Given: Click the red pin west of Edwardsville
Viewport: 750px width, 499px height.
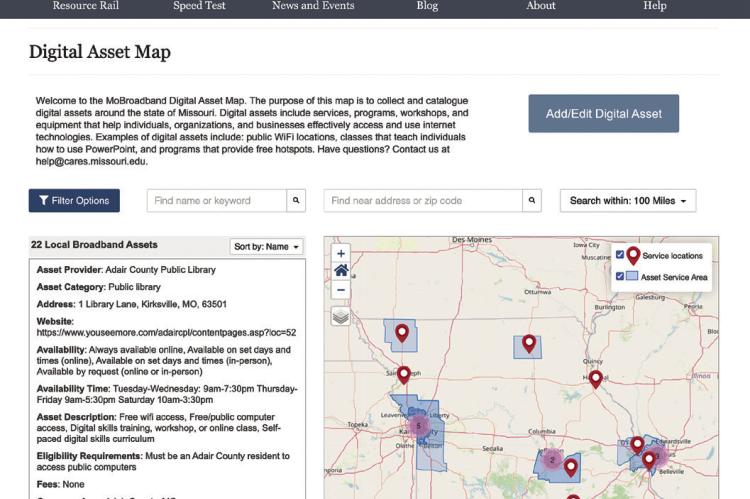Looking at the screenshot, I should tap(637, 445).
